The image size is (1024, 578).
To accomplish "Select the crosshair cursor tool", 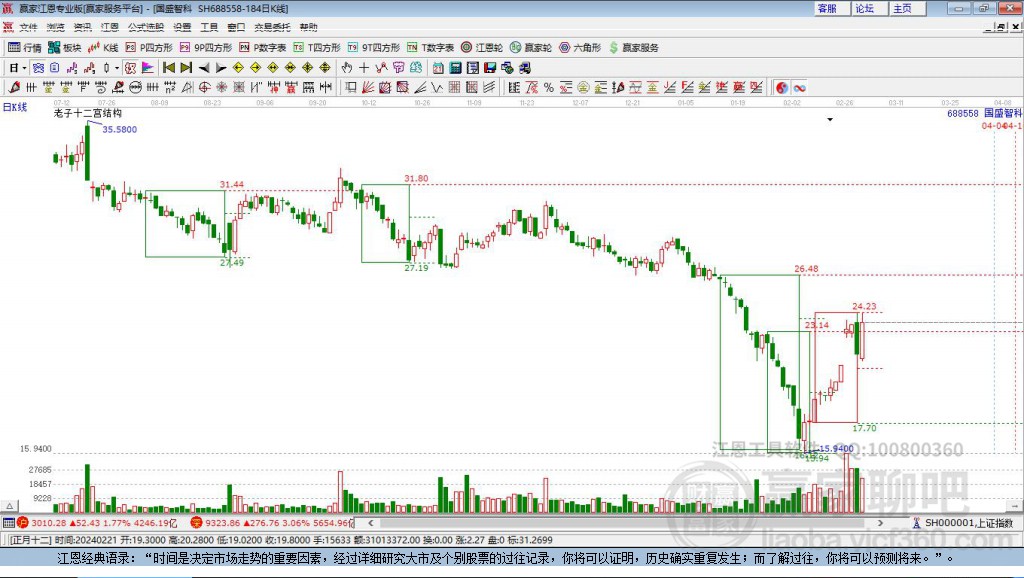I will [x=364, y=68].
